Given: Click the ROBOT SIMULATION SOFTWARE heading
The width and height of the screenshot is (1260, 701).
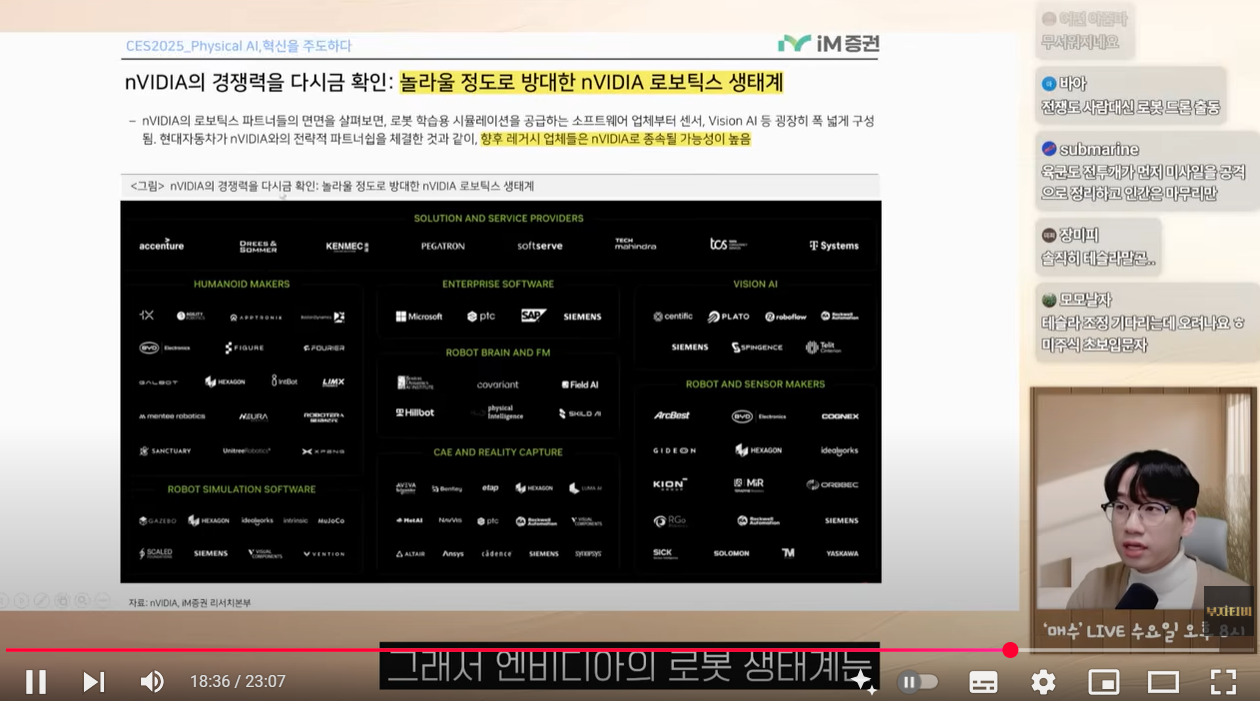Looking at the screenshot, I should tap(242, 489).
